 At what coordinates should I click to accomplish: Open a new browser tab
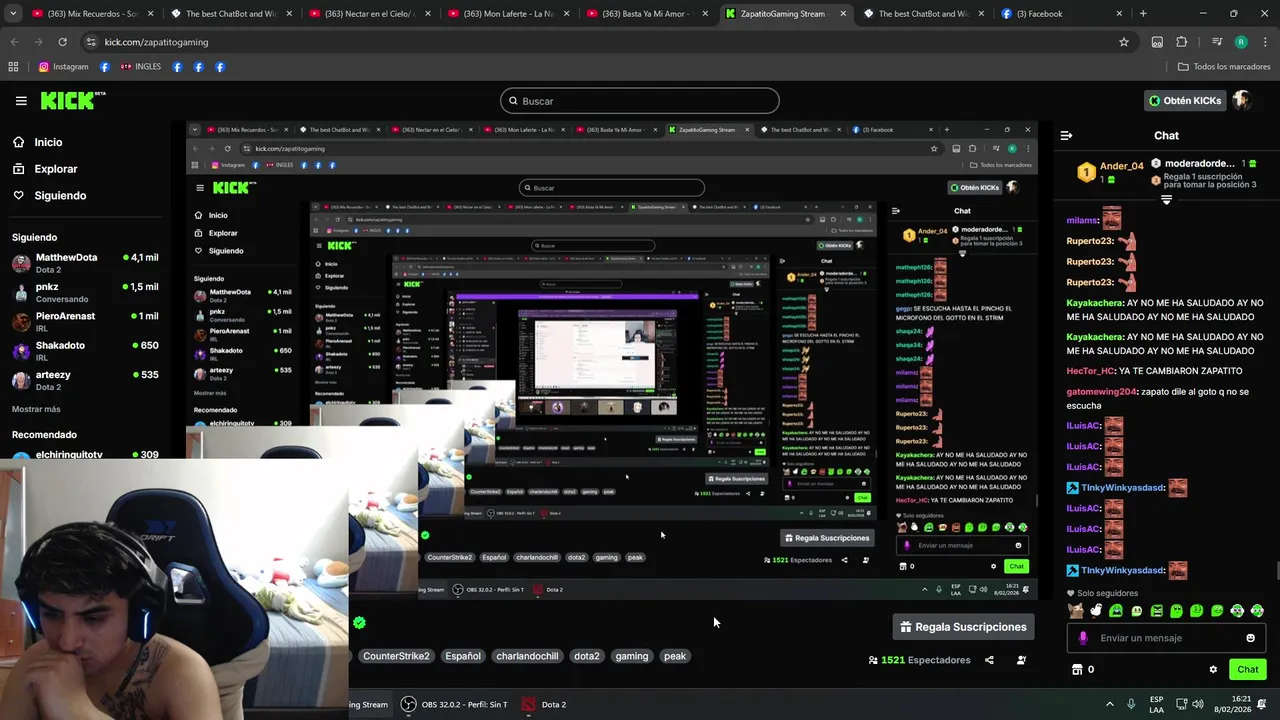tap(1143, 14)
